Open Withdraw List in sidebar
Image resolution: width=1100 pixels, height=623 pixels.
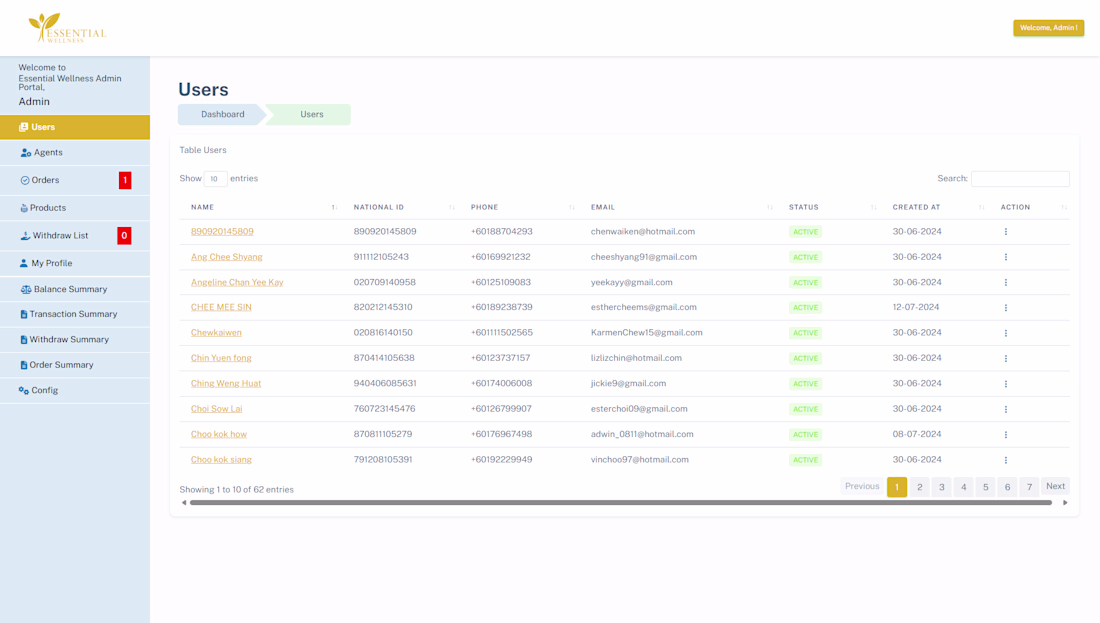coord(74,236)
